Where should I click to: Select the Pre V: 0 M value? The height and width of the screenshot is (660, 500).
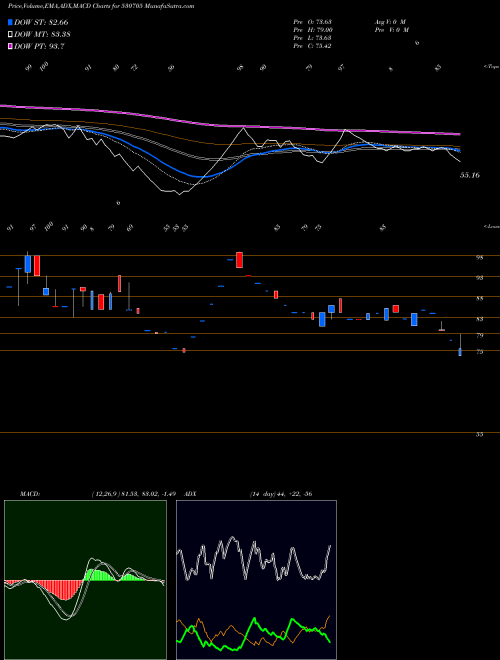pos(393,29)
